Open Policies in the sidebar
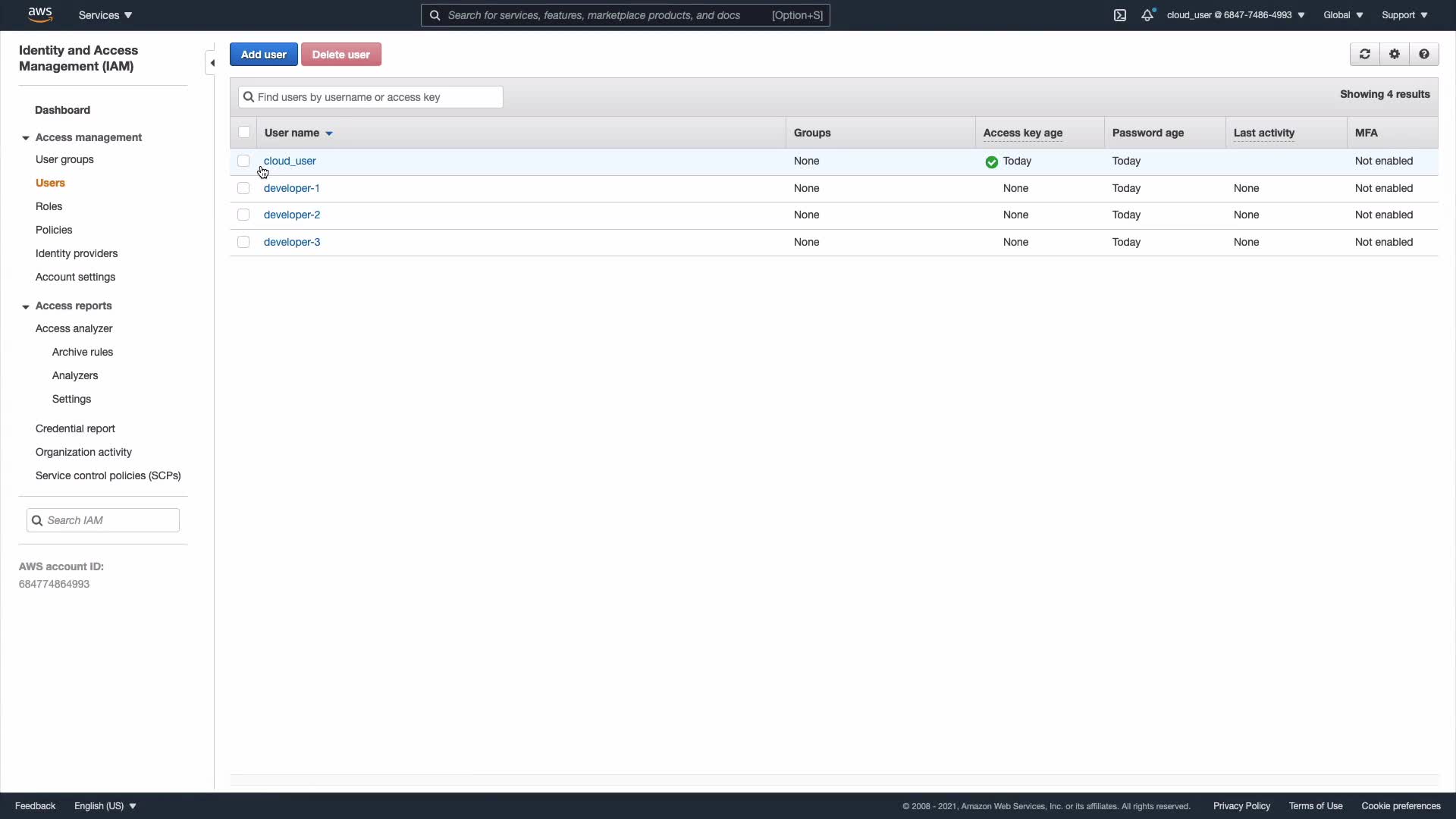The height and width of the screenshot is (819, 1456). pyautogui.click(x=54, y=230)
